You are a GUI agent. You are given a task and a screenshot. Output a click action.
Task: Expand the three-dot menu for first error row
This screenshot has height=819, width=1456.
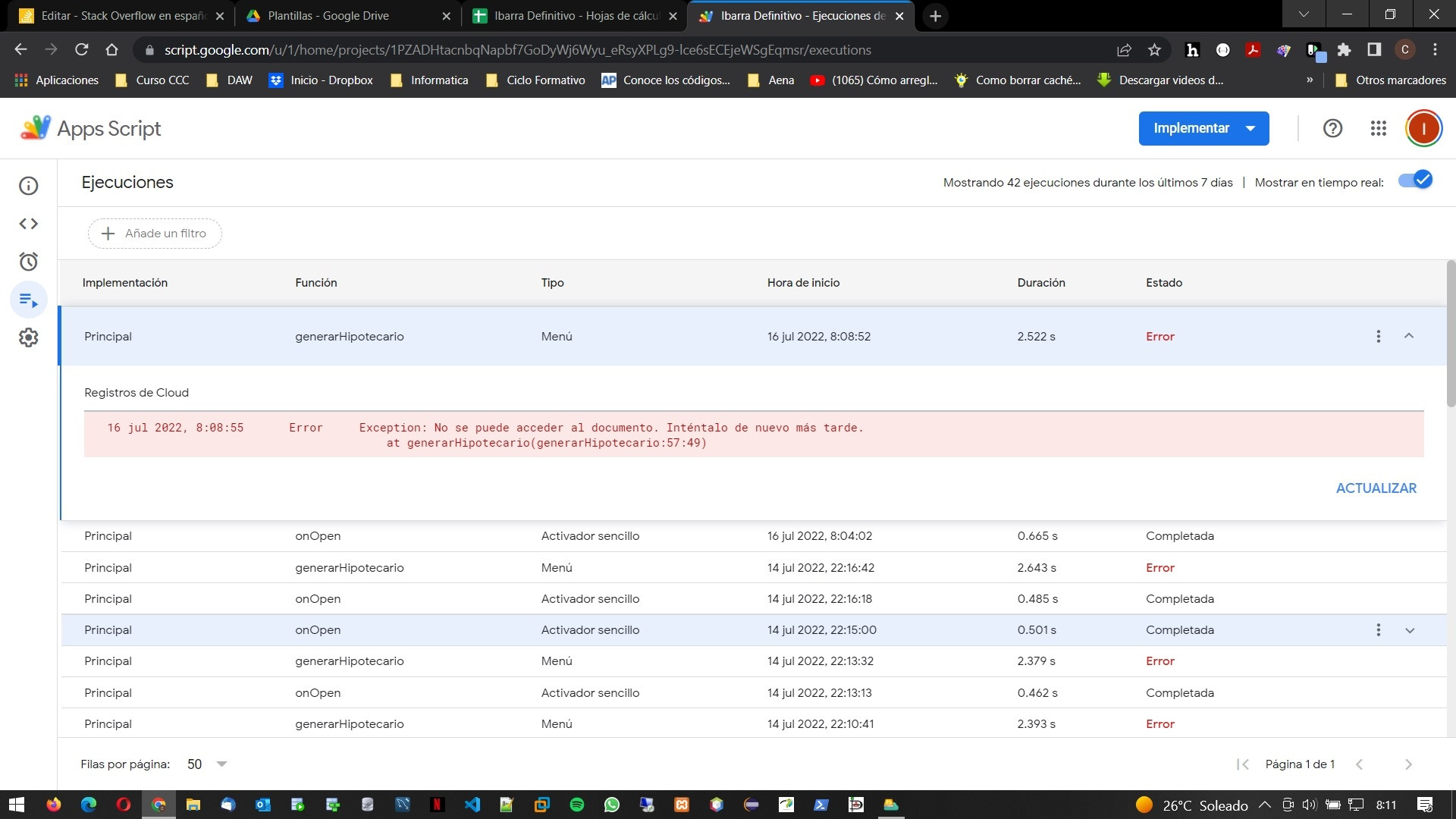tap(1378, 336)
